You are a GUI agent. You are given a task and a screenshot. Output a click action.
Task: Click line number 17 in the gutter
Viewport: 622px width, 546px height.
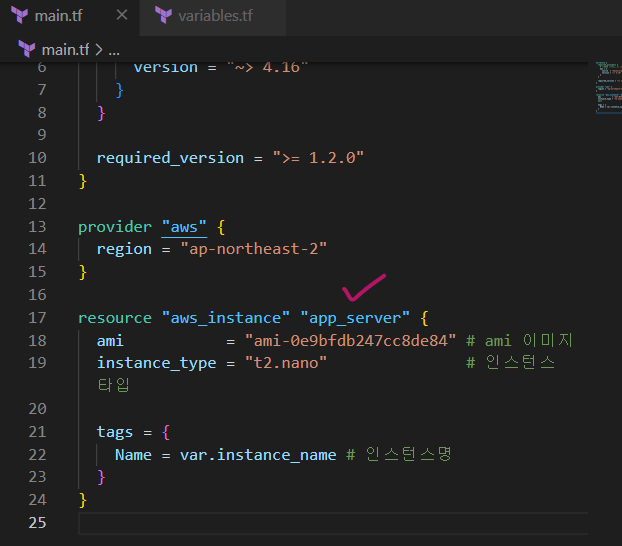click(37, 318)
